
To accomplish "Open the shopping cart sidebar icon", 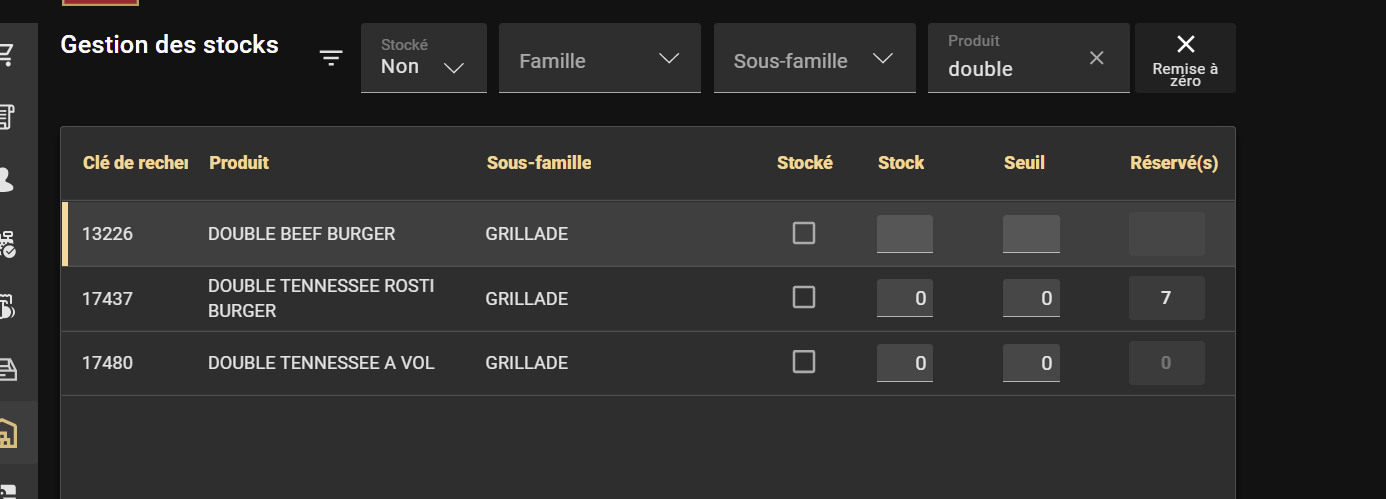I will [x=8, y=54].
